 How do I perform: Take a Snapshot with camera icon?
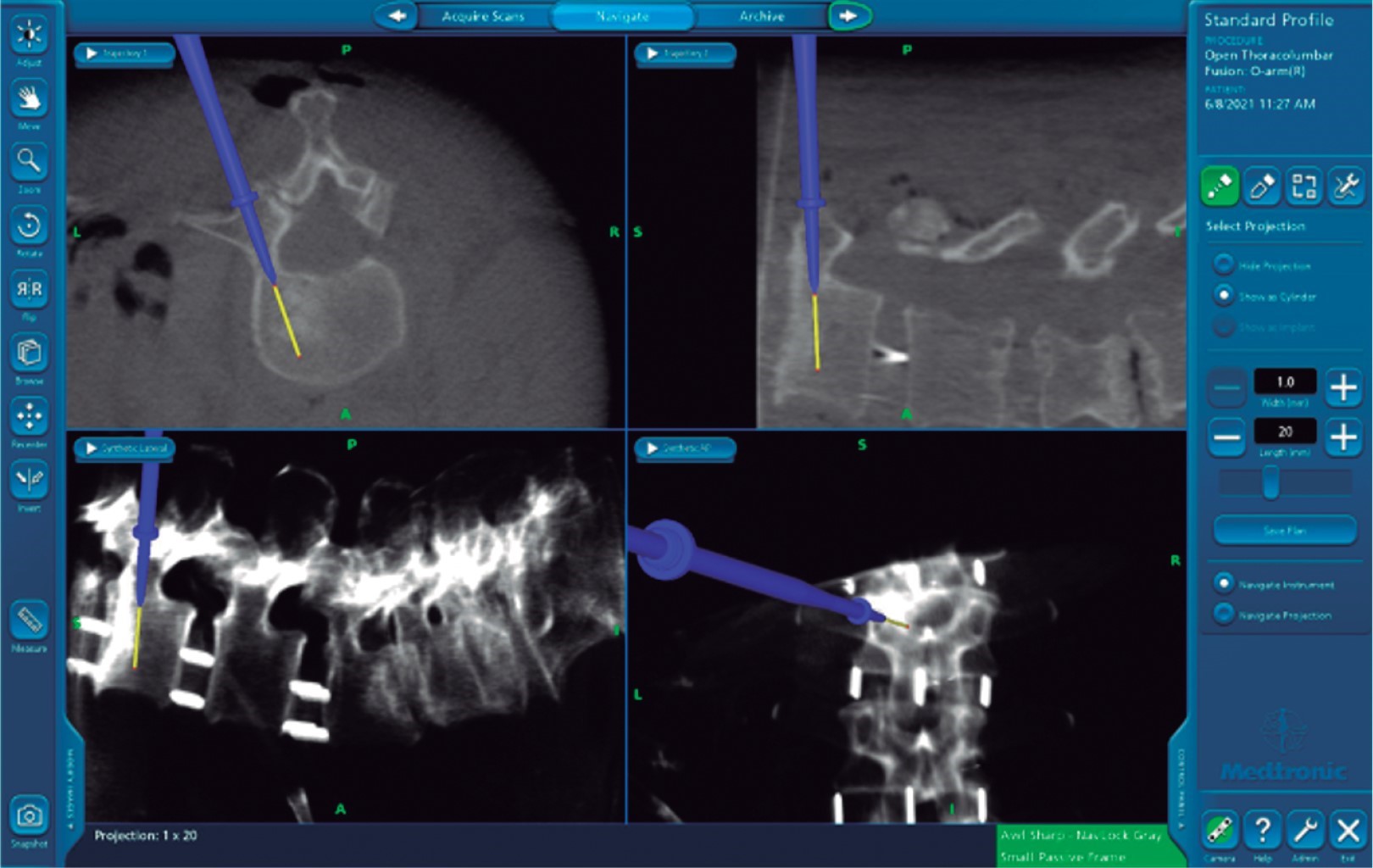click(x=29, y=815)
